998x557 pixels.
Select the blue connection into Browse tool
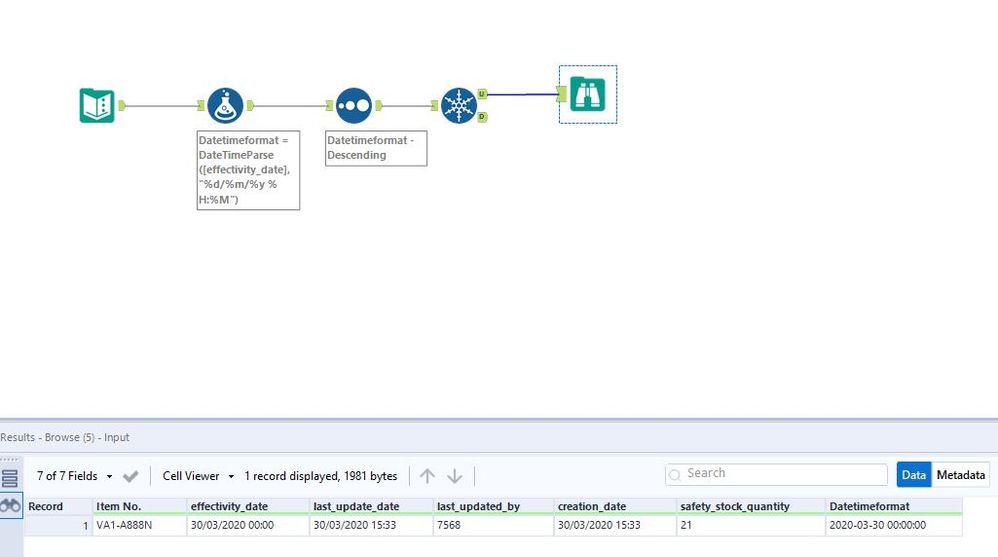(522, 94)
